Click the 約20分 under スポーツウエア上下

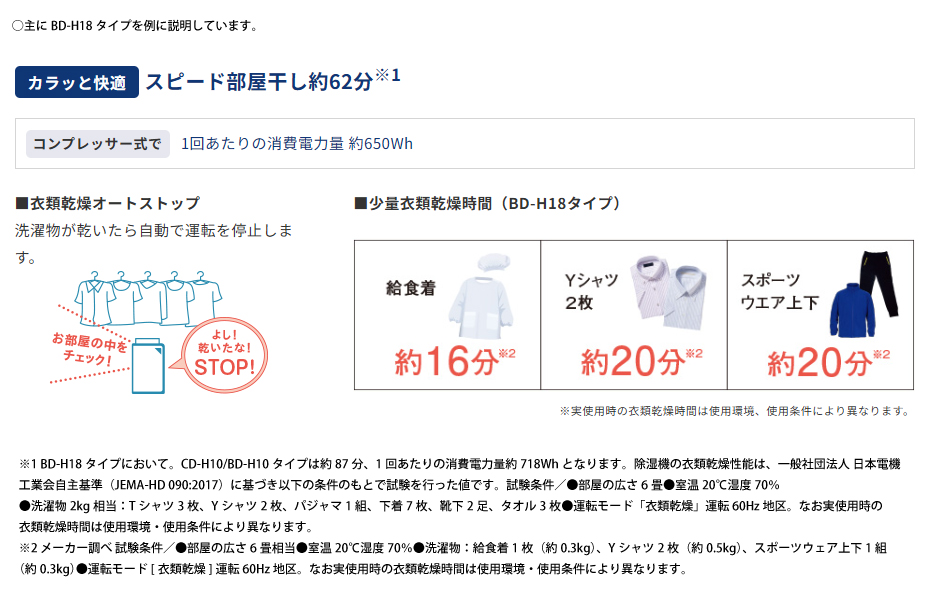tap(828, 362)
